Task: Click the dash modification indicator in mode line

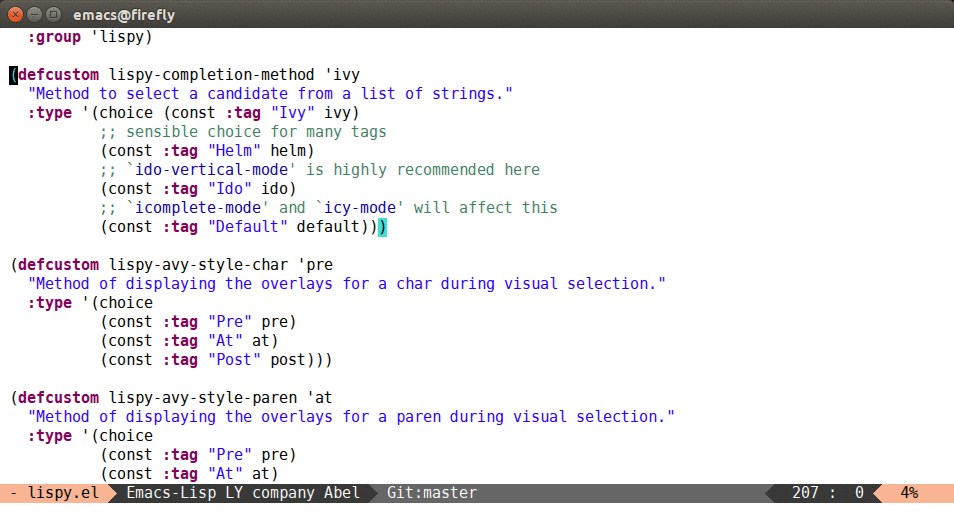Action: (13, 493)
